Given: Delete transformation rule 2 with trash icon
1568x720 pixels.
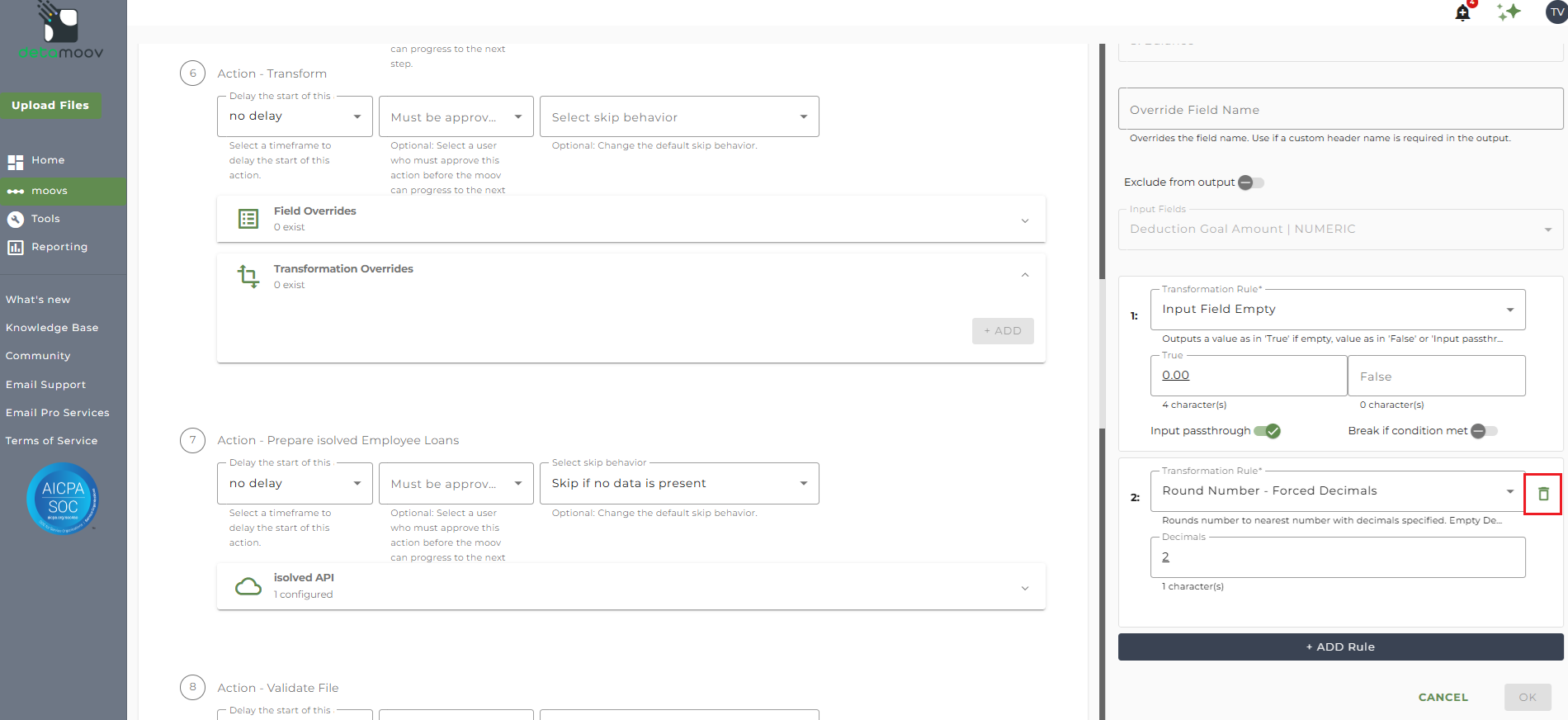Looking at the screenshot, I should coord(1543,494).
